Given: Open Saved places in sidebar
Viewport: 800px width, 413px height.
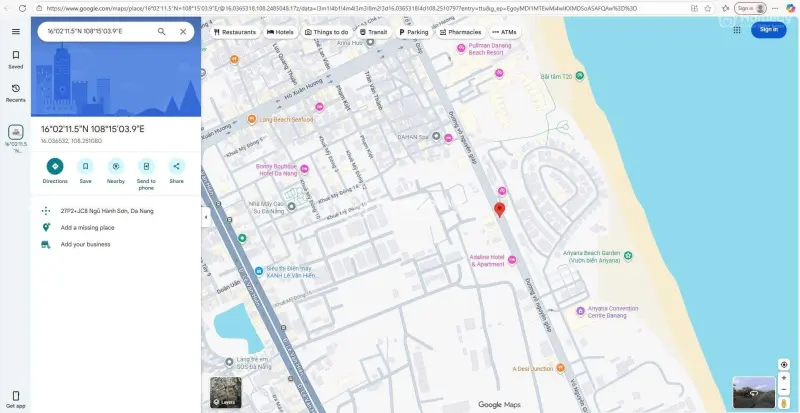Looking at the screenshot, I should coord(15,60).
